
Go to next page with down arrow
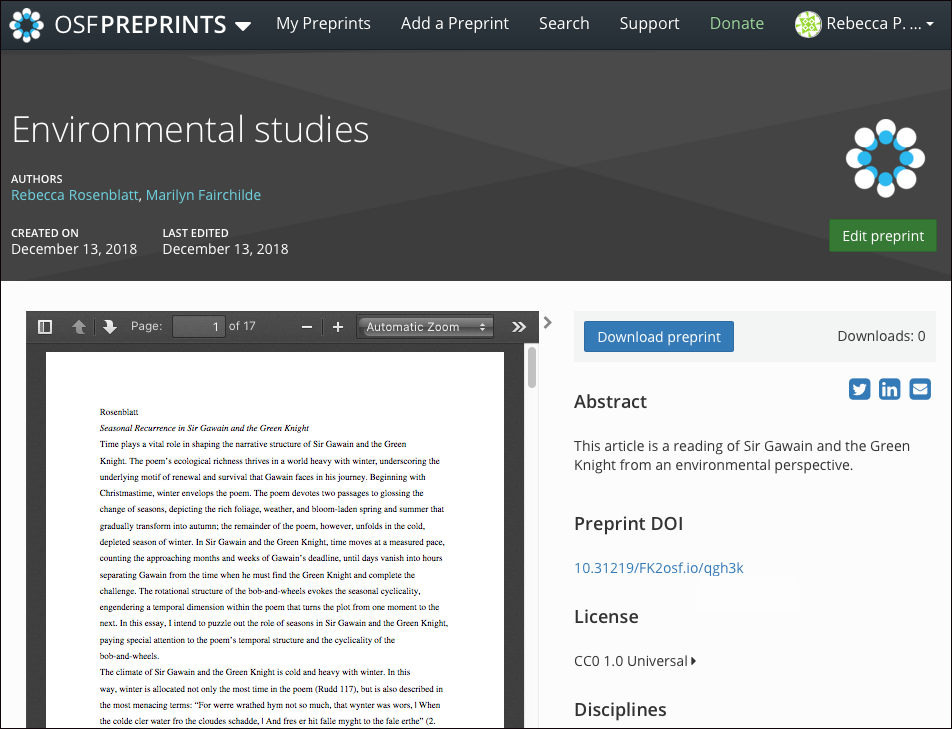109,326
